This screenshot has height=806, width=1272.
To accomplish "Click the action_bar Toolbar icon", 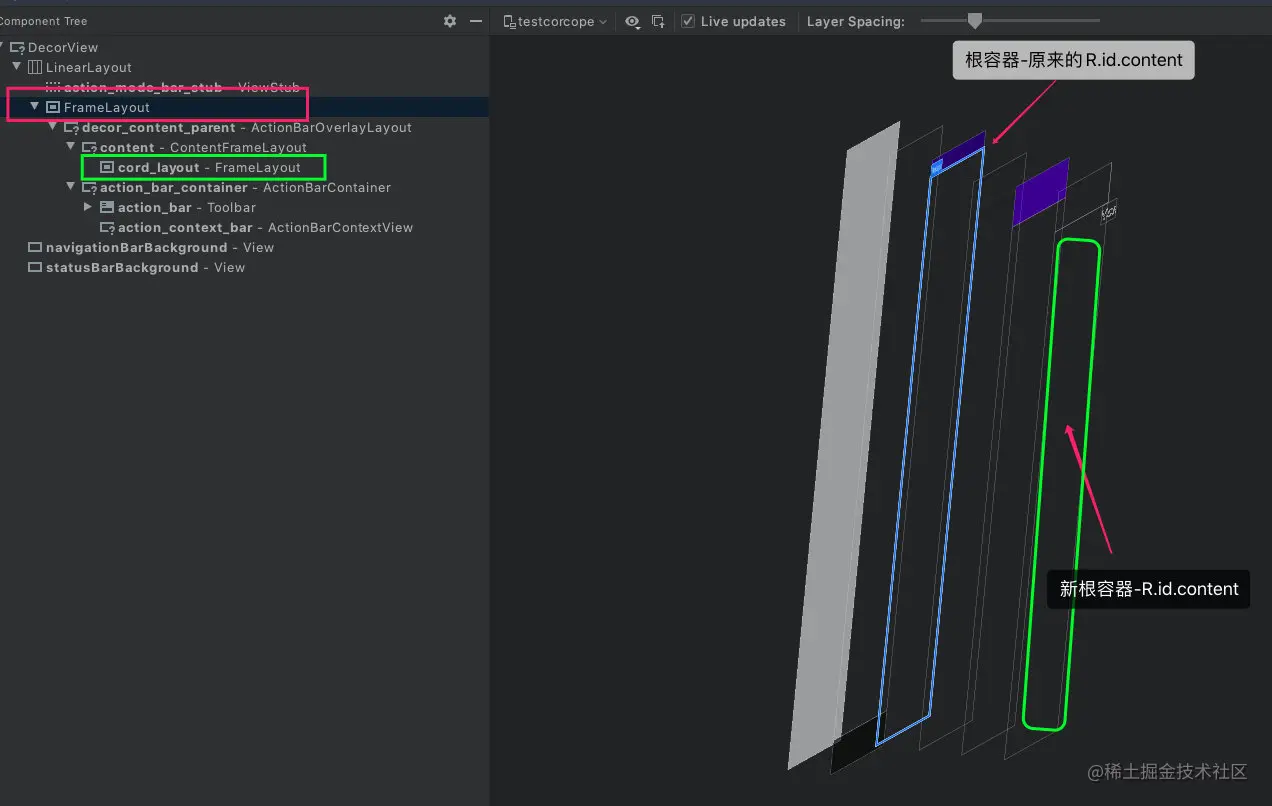I will pyautogui.click(x=107, y=207).
